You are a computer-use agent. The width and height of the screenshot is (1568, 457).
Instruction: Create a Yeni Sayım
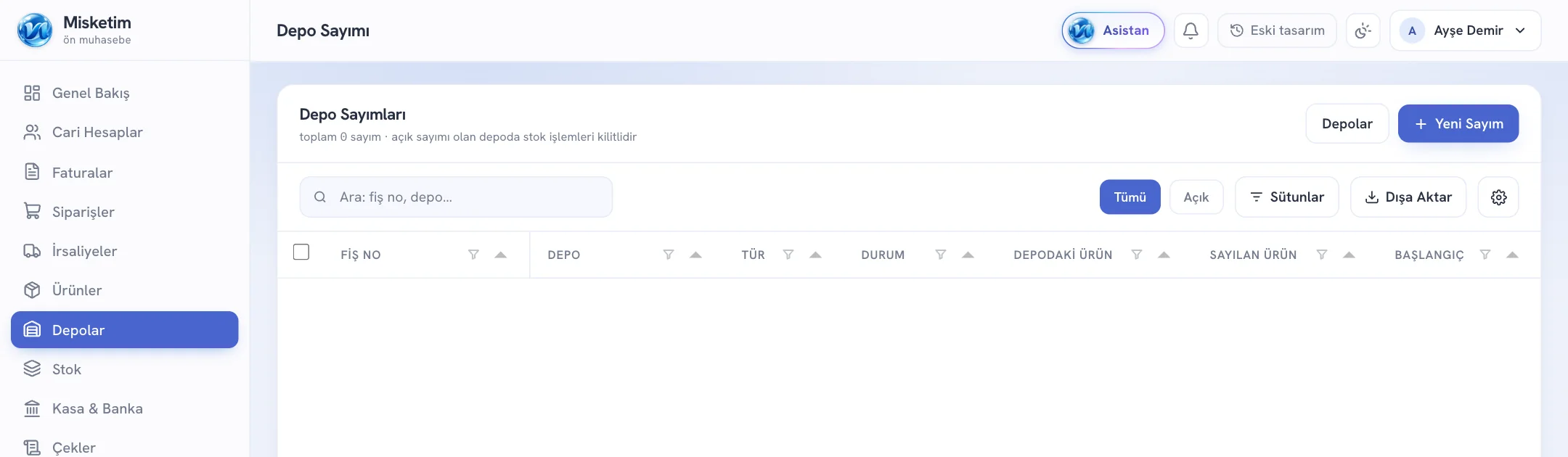click(1458, 124)
